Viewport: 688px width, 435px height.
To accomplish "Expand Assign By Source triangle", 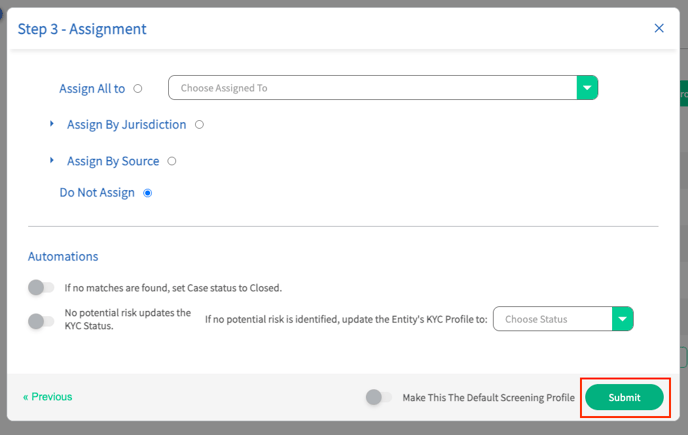I will 52,161.
